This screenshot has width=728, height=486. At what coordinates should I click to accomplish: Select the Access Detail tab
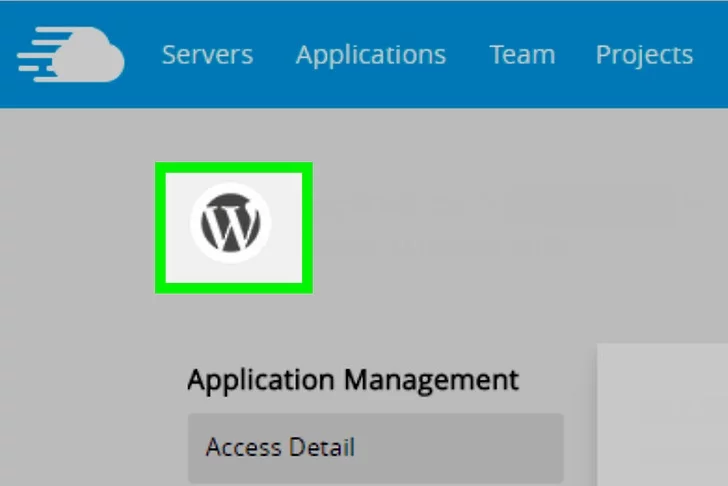tap(375, 447)
